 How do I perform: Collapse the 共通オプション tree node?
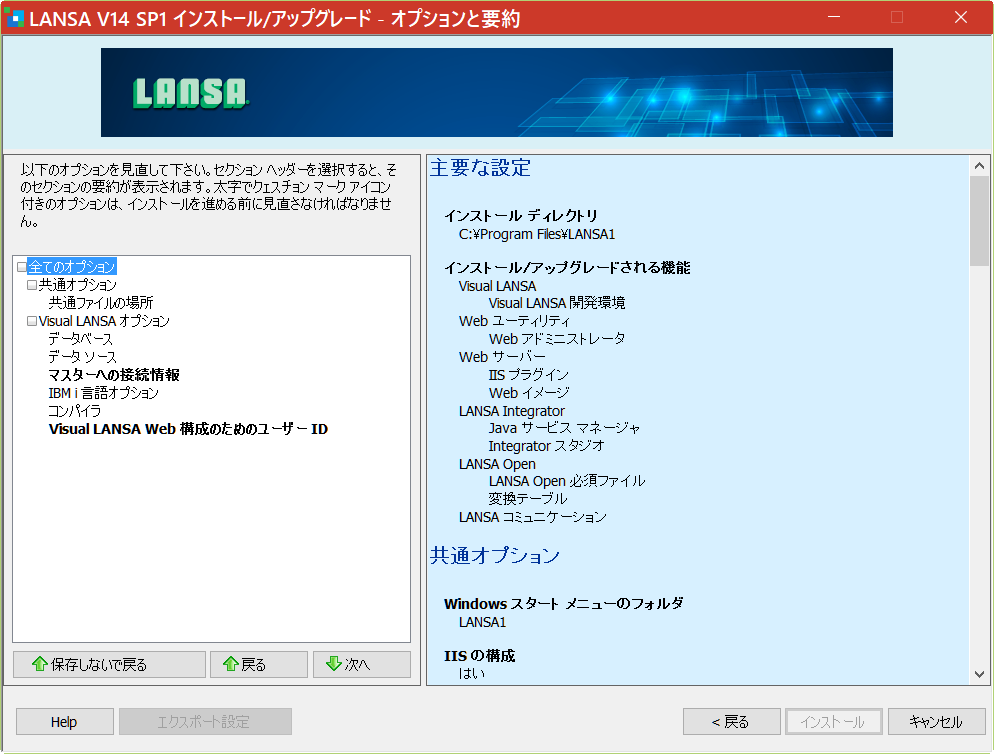coord(32,285)
